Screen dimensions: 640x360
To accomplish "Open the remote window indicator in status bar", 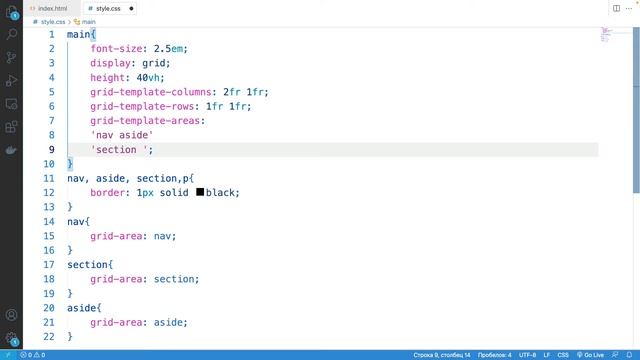I will click(8, 355).
